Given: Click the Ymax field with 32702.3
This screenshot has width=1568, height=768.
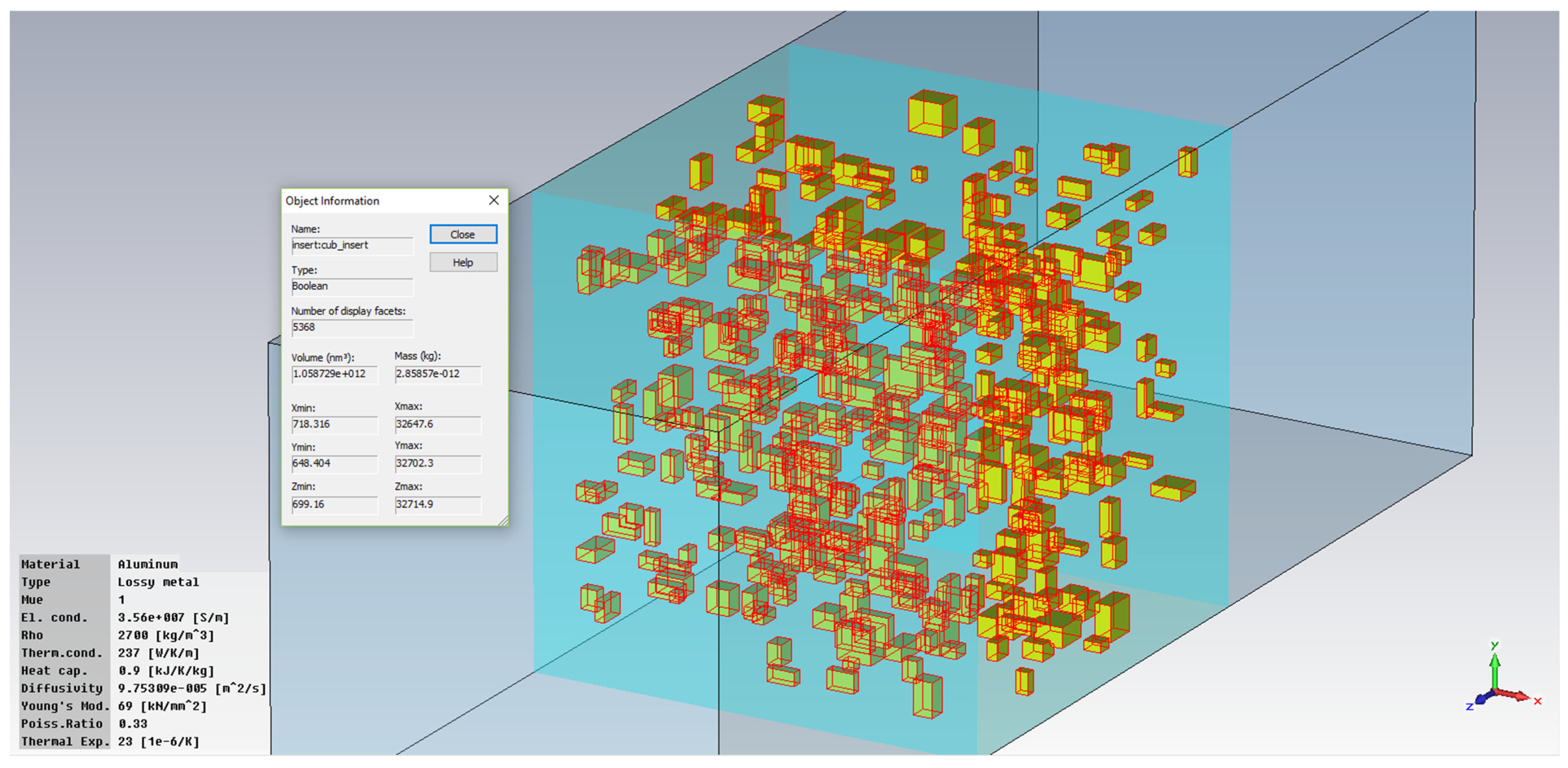Looking at the screenshot, I should pyautogui.click(x=437, y=463).
